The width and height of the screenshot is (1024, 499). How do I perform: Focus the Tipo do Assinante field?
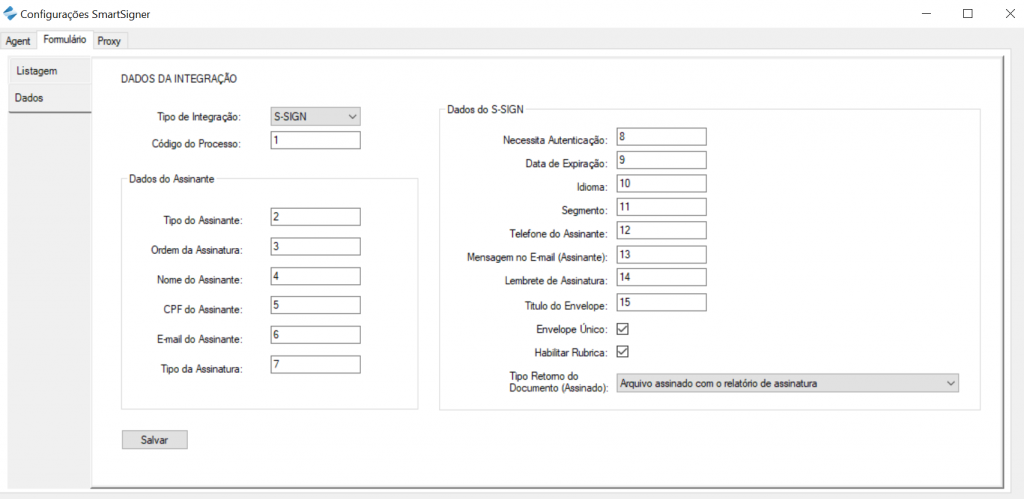(315, 217)
